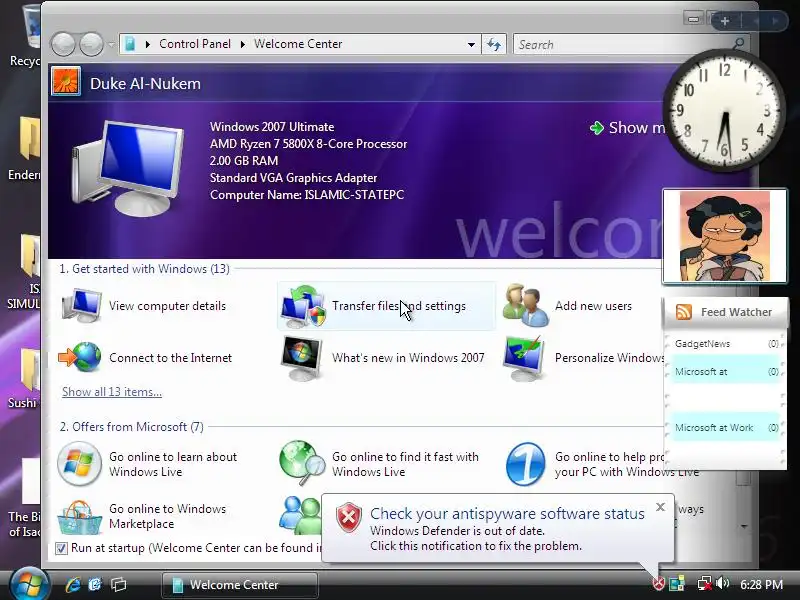The width and height of the screenshot is (800, 600).
Task: Click the clock gadget on sidebar
Action: coord(723,110)
